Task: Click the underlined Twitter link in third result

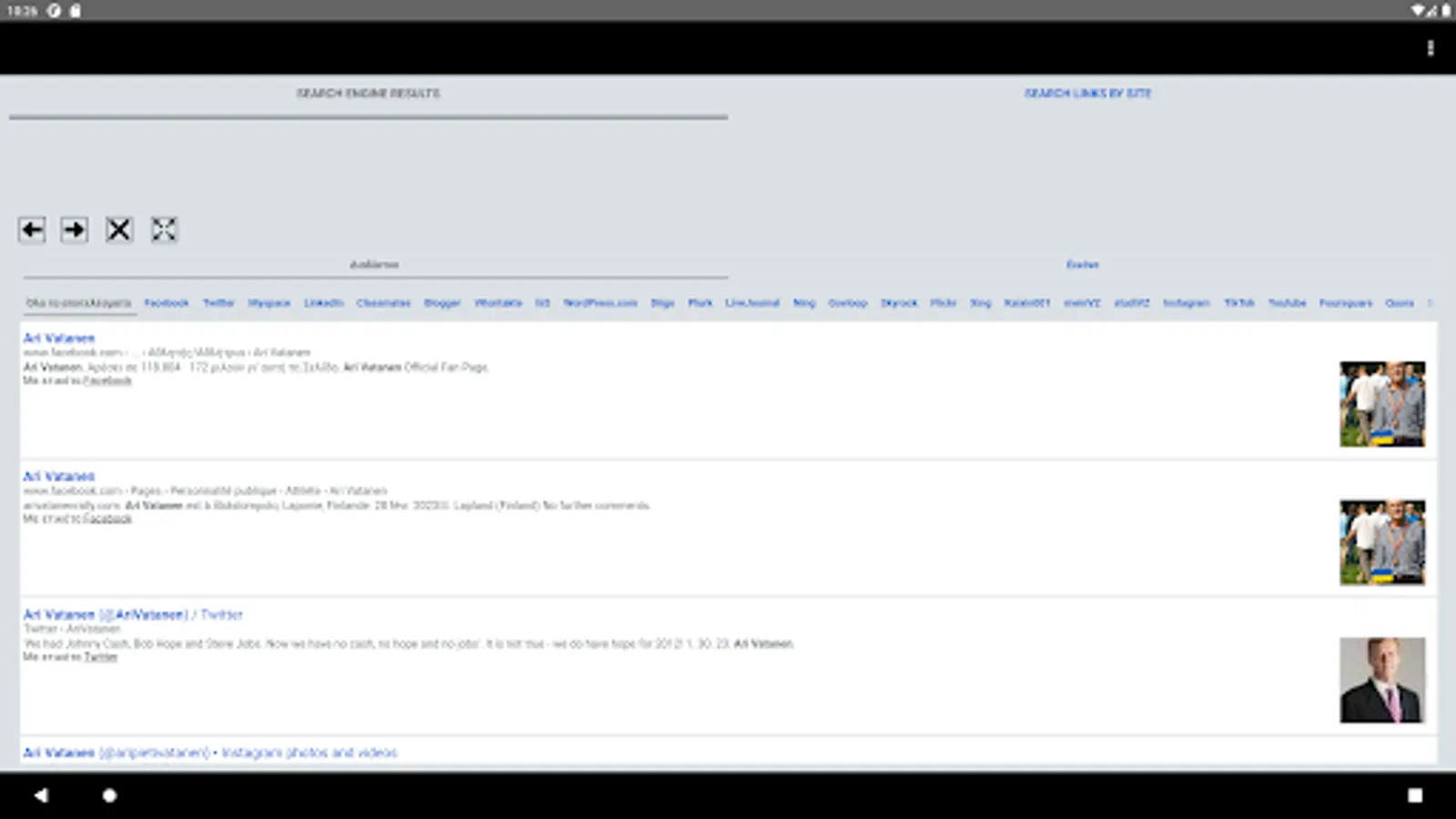Action: coord(101,657)
